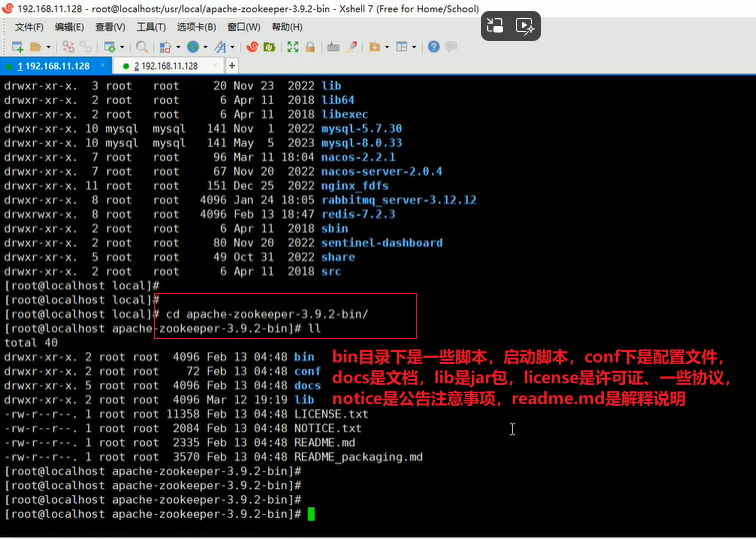Click 'sentinel-dashboard' directory name
The height and width of the screenshot is (539, 756).
[x=382, y=243]
